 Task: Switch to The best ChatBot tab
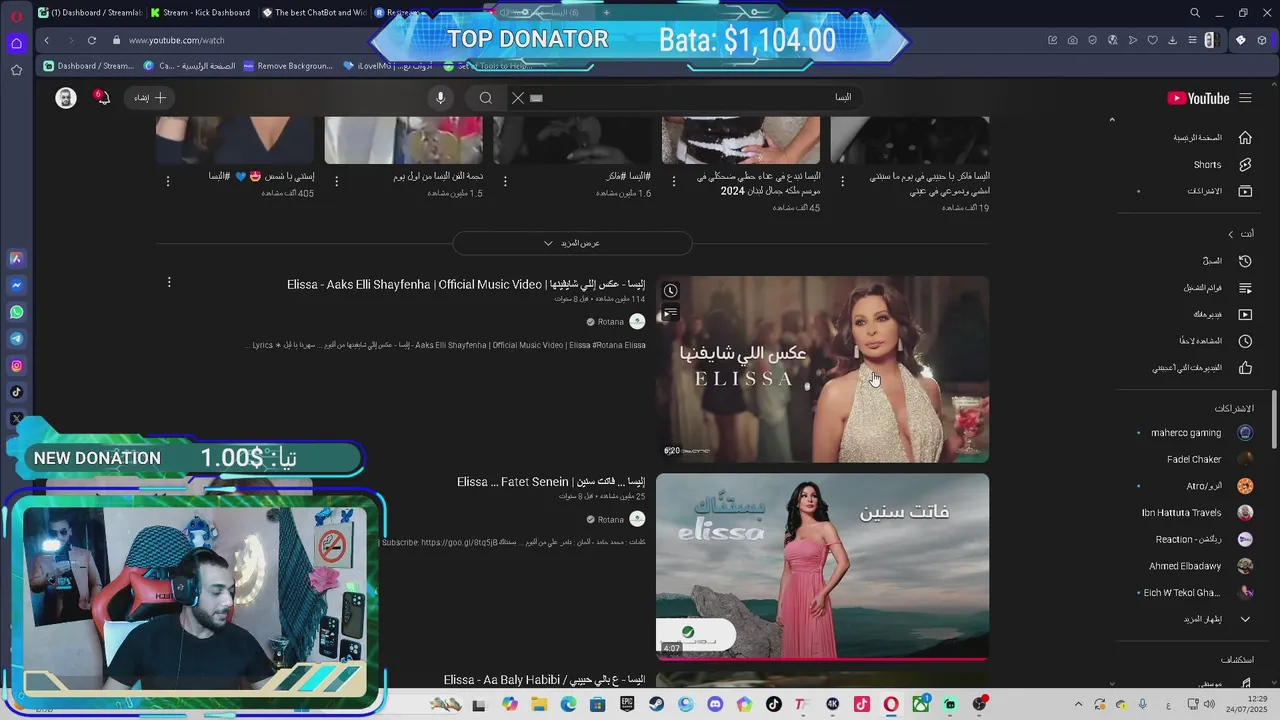[313, 13]
